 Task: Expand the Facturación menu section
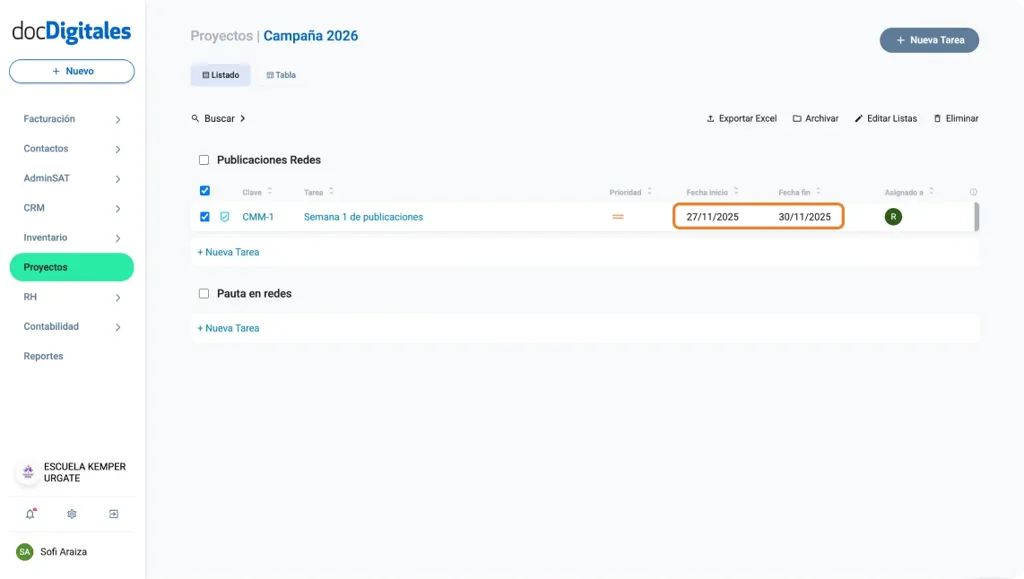pyautogui.click(x=71, y=118)
